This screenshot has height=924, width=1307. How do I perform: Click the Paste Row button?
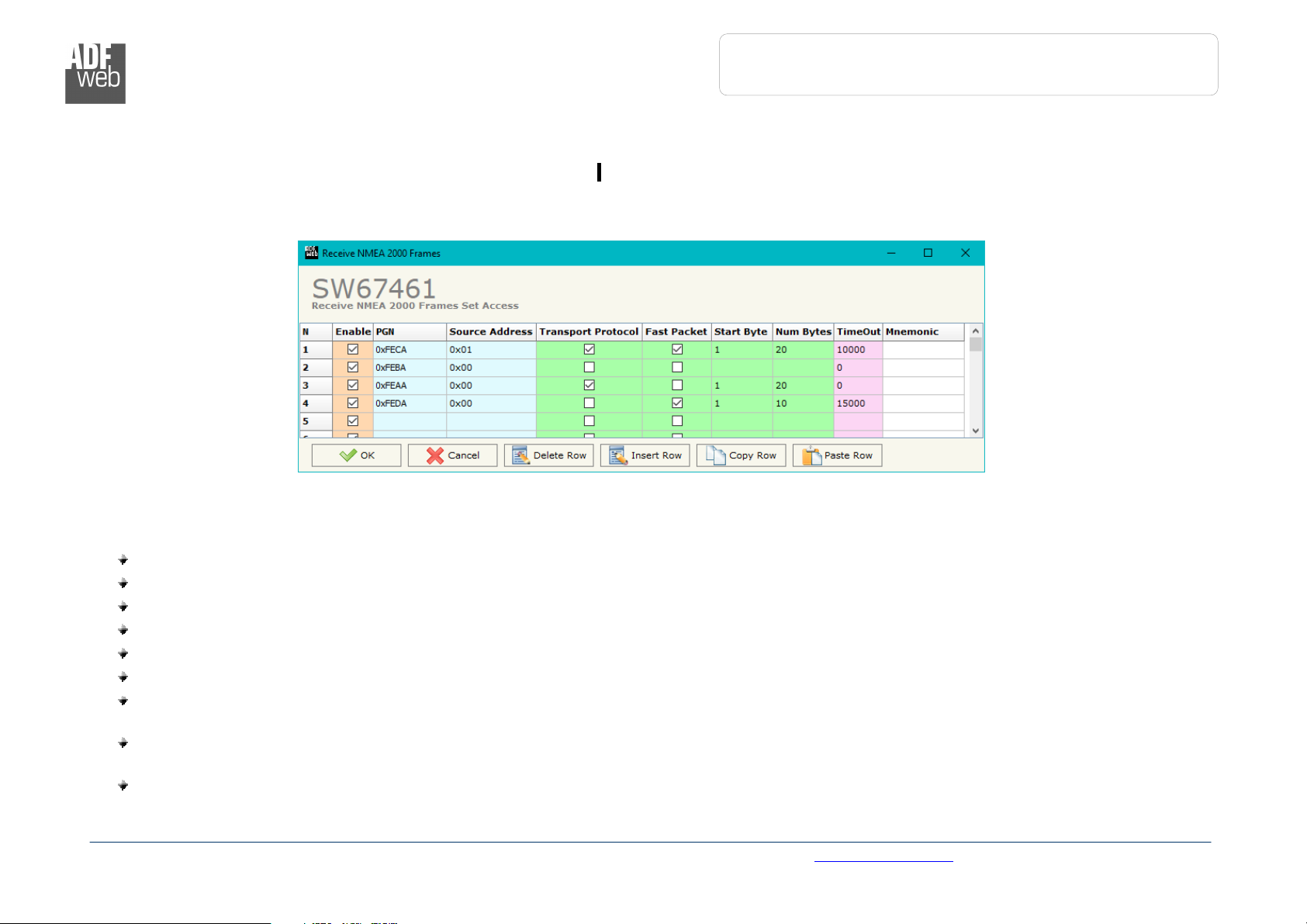click(x=837, y=455)
